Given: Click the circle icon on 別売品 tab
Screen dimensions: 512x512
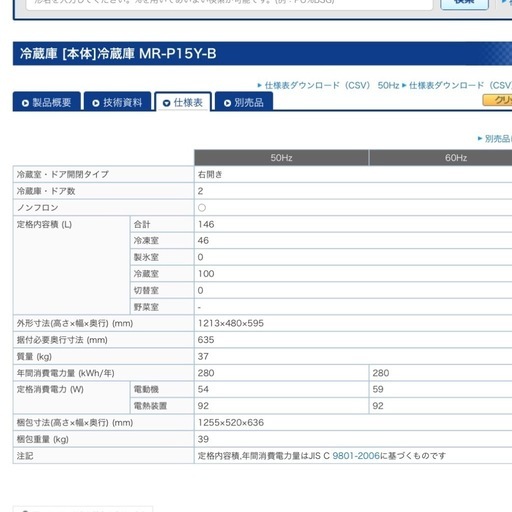Looking at the screenshot, I should click(x=227, y=103).
